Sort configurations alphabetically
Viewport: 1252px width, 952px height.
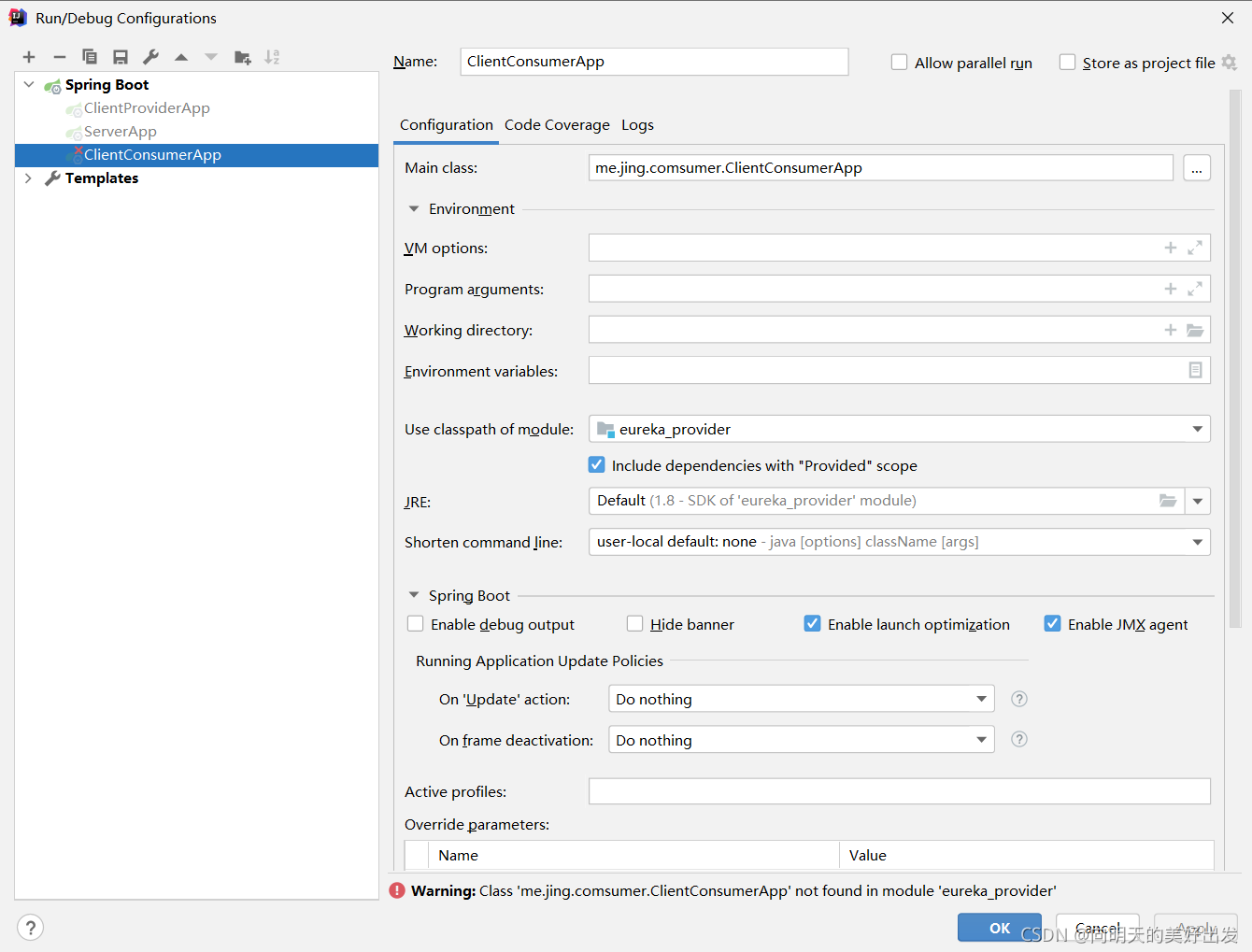coord(272,57)
